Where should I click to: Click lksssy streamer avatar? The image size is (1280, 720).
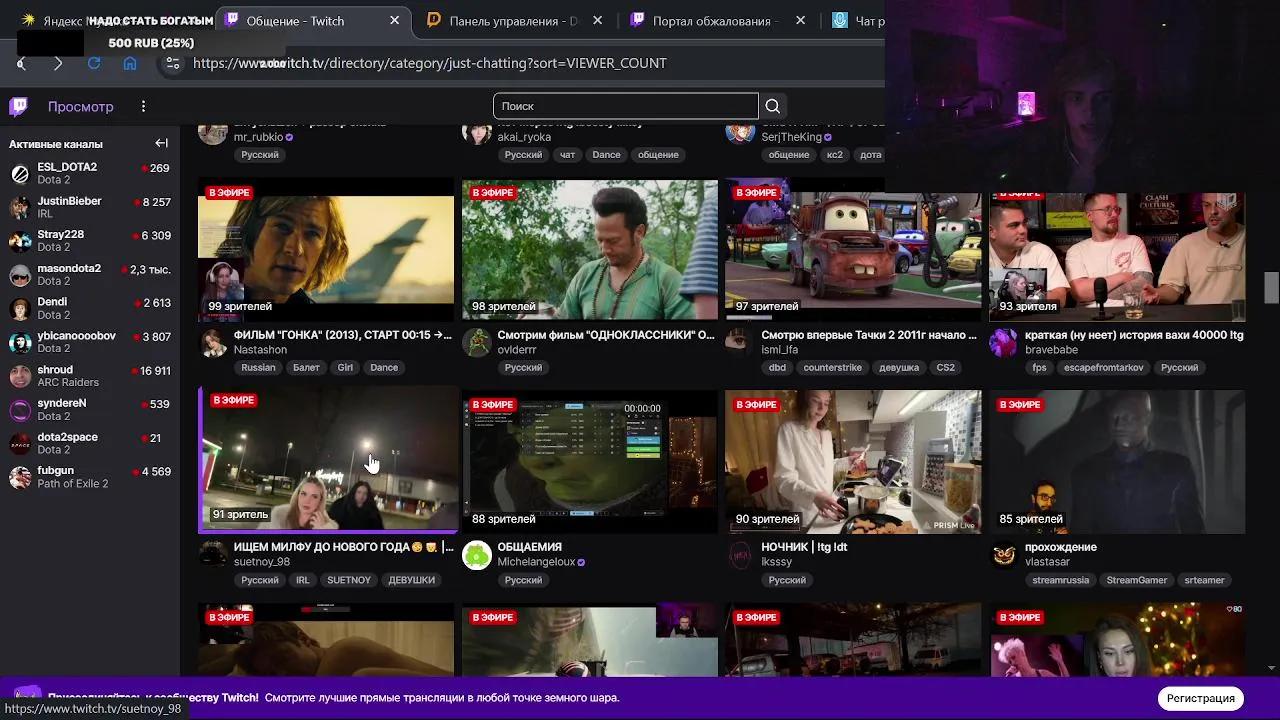[x=740, y=555]
